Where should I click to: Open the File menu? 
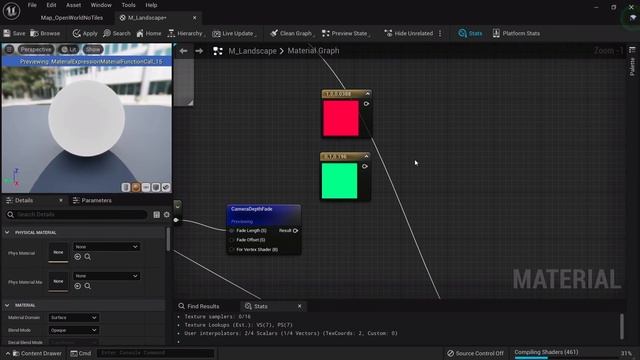(x=32, y=5)
